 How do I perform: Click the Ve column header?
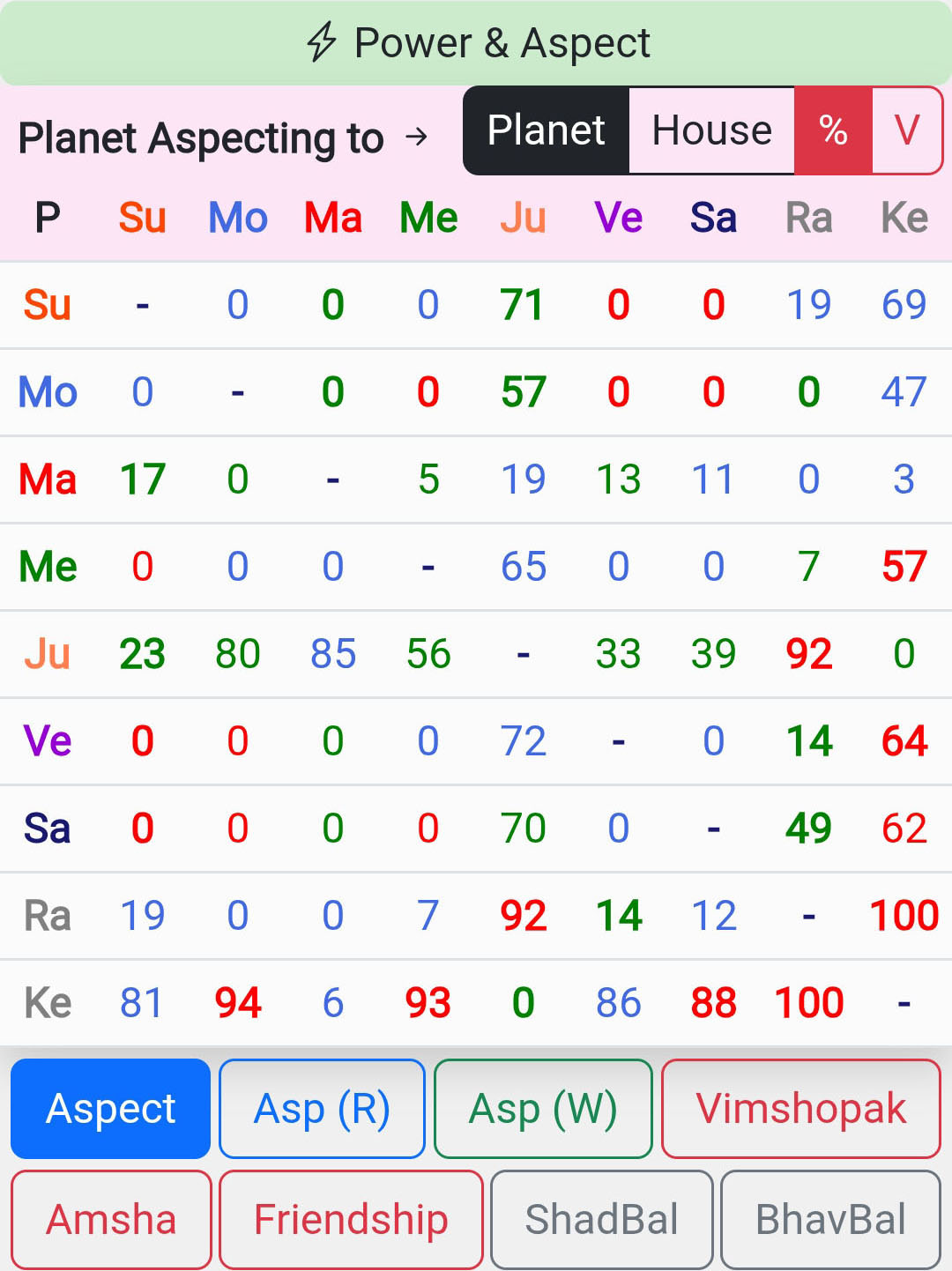[618, 218]
